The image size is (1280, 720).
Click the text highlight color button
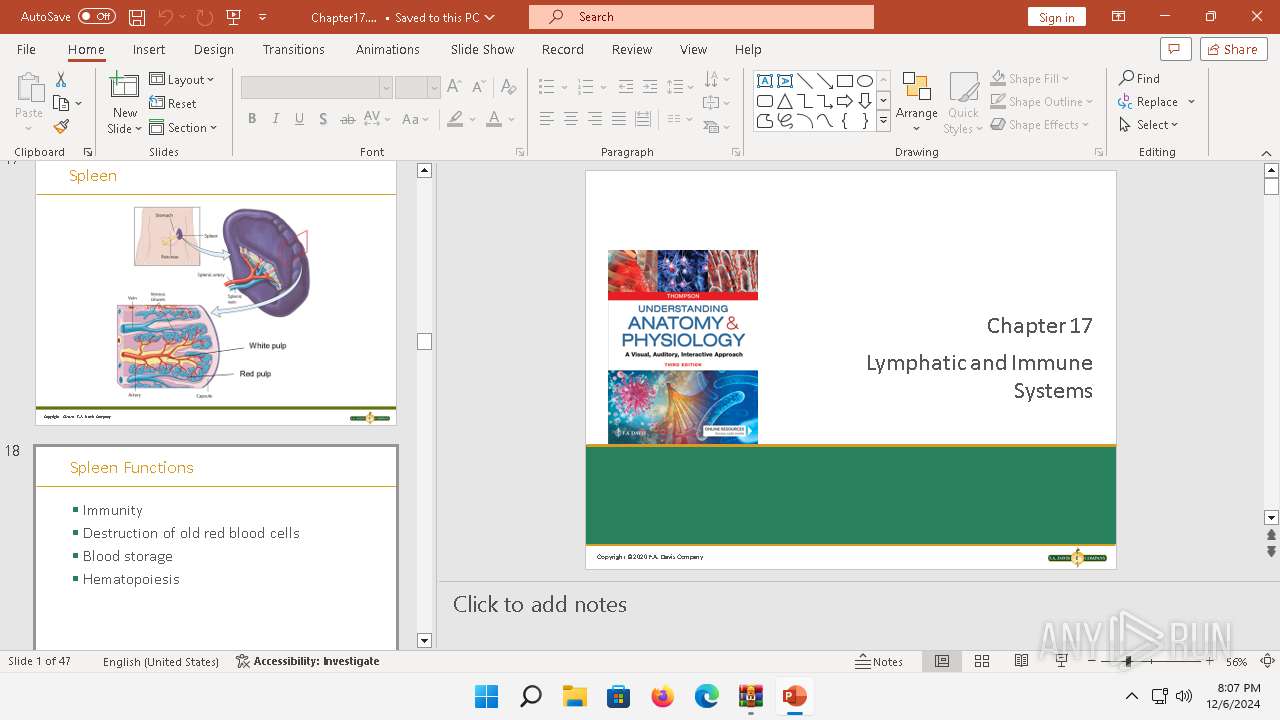455,119
